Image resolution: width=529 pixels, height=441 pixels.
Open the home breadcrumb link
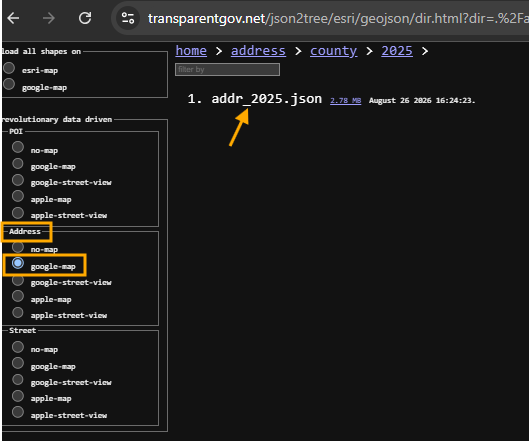click(191, 51)
